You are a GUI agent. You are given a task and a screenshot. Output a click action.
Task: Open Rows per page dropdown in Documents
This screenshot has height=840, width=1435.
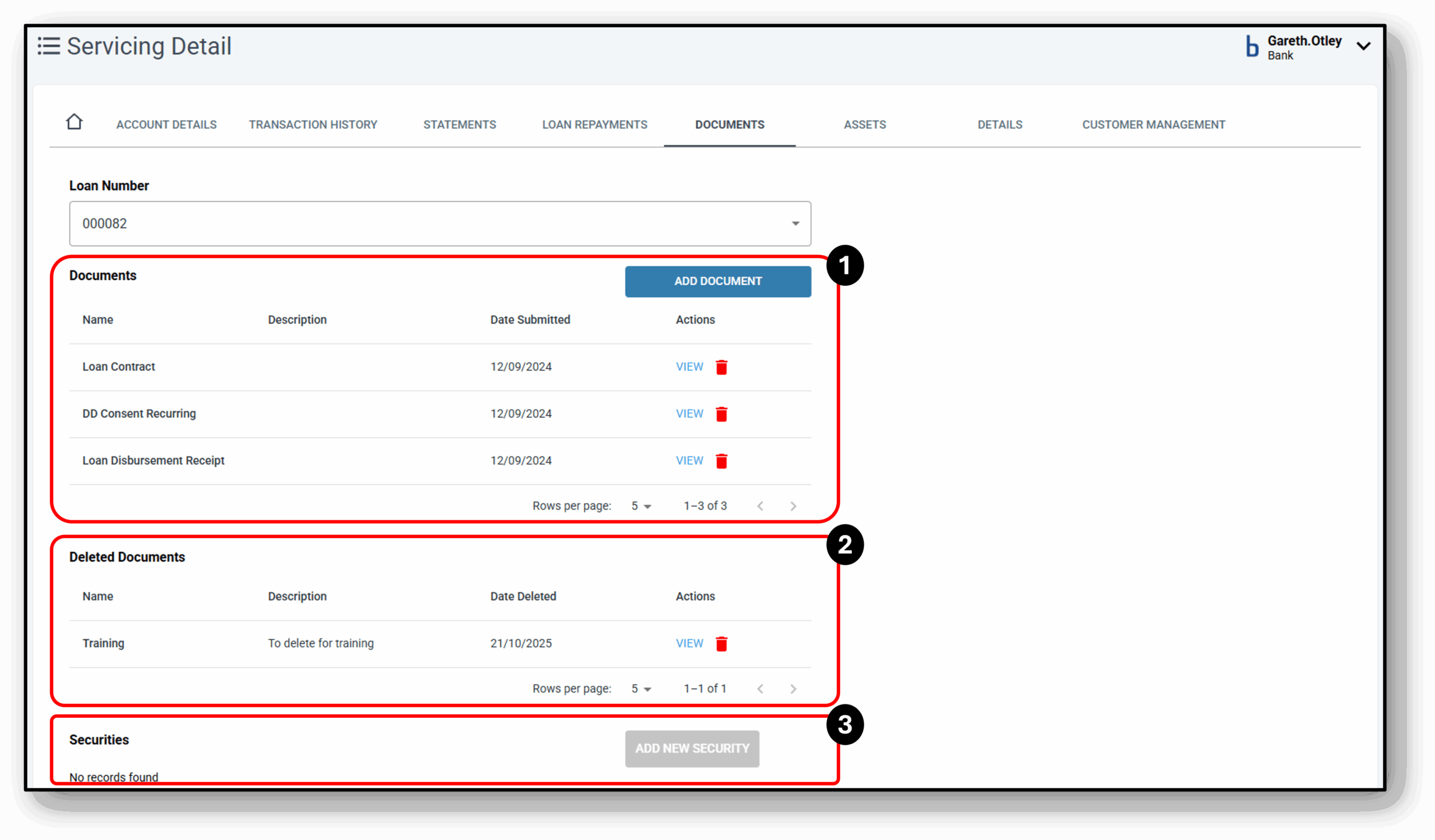641,506
